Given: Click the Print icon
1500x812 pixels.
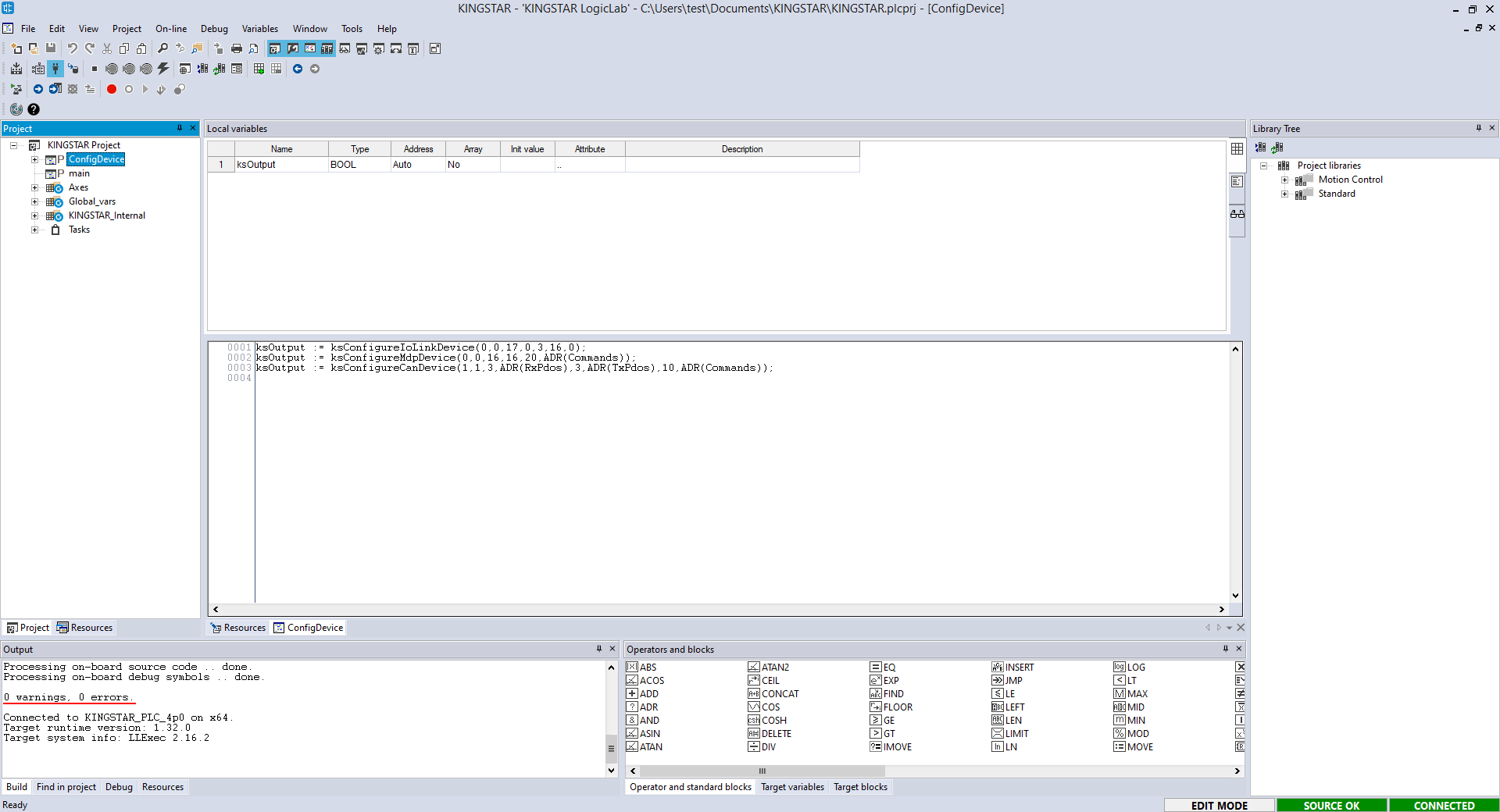Looking at the screenshot, I should pyautogui.click(x=237, y=48).
